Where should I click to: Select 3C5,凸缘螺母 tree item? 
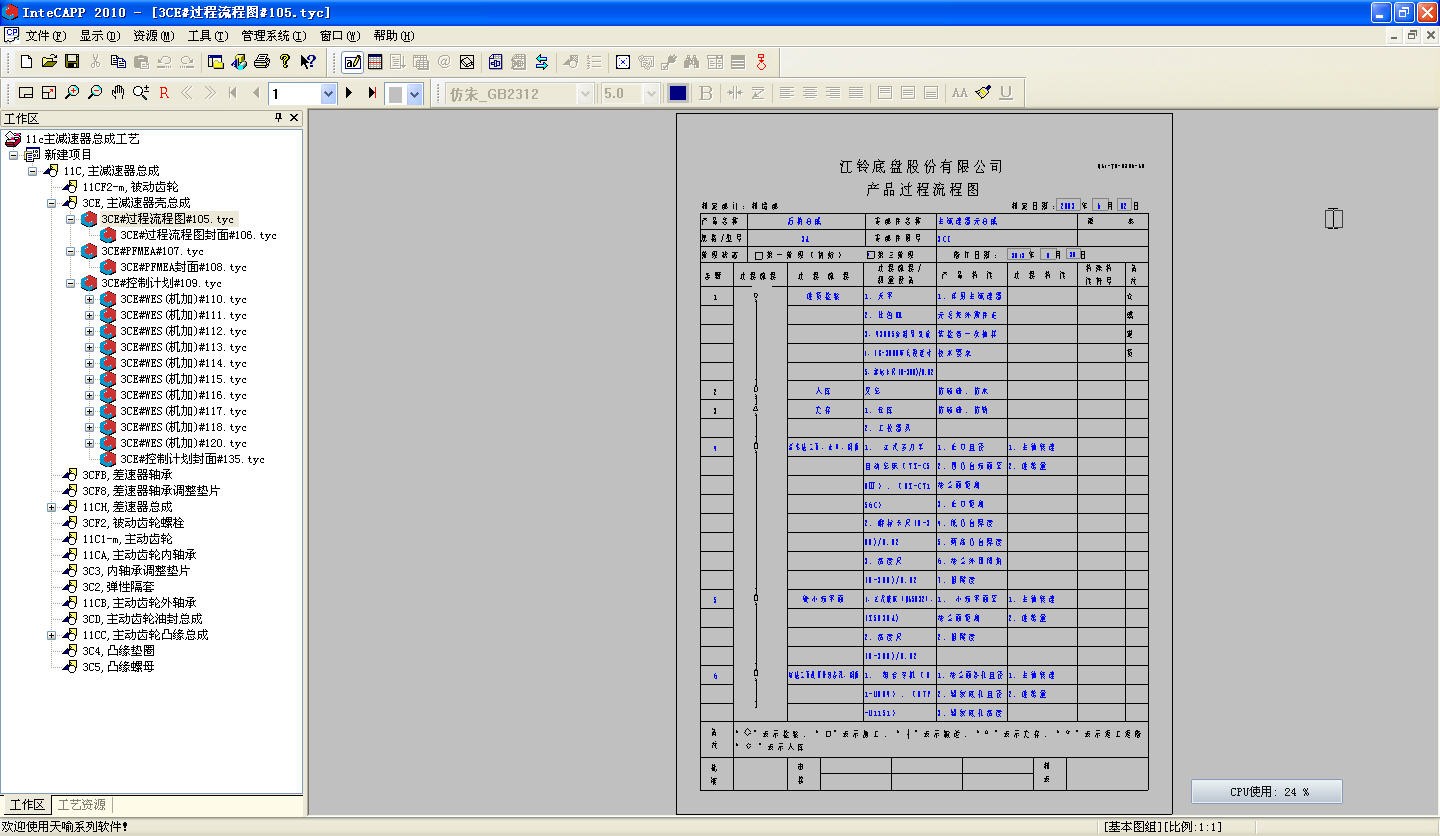click(x=118, y=667)
